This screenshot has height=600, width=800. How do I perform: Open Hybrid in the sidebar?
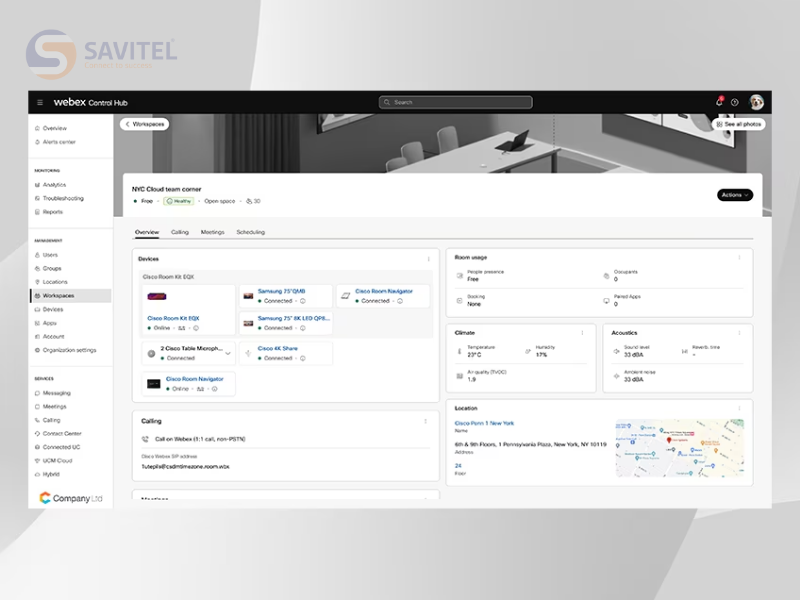pos(51,474)
